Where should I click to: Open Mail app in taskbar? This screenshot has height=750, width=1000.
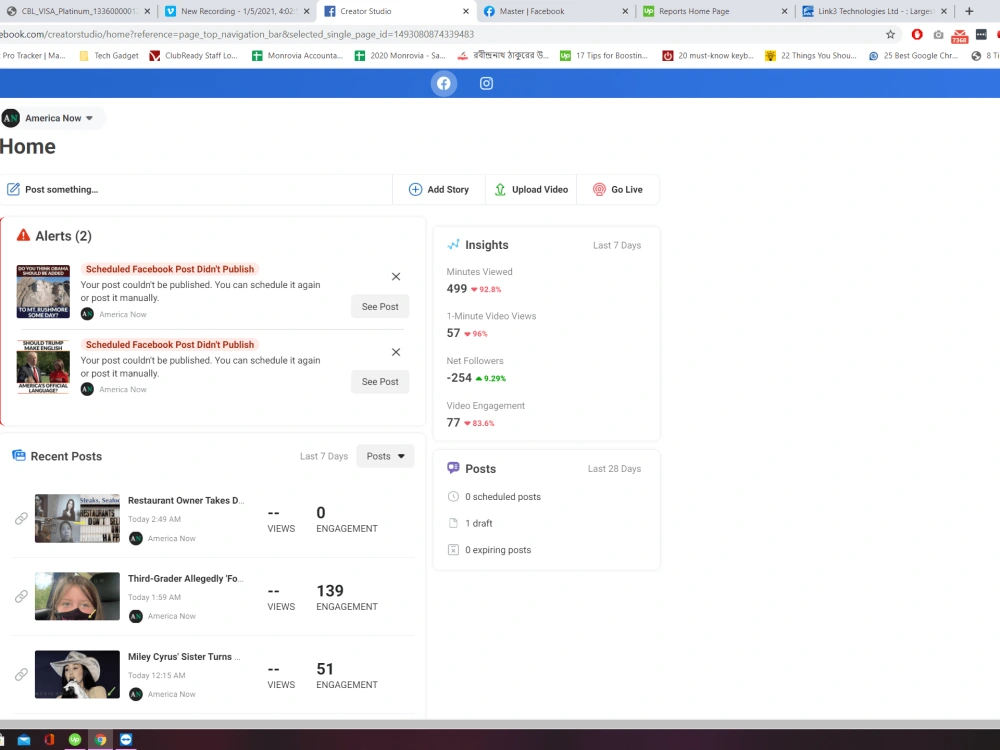24,740
